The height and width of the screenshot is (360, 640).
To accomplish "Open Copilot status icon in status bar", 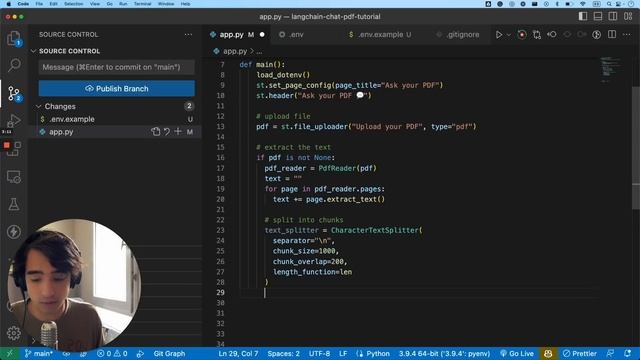I will [548, 353].
